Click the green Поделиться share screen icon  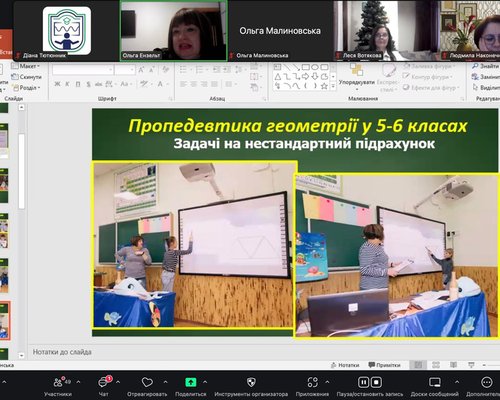click(191, 382)
